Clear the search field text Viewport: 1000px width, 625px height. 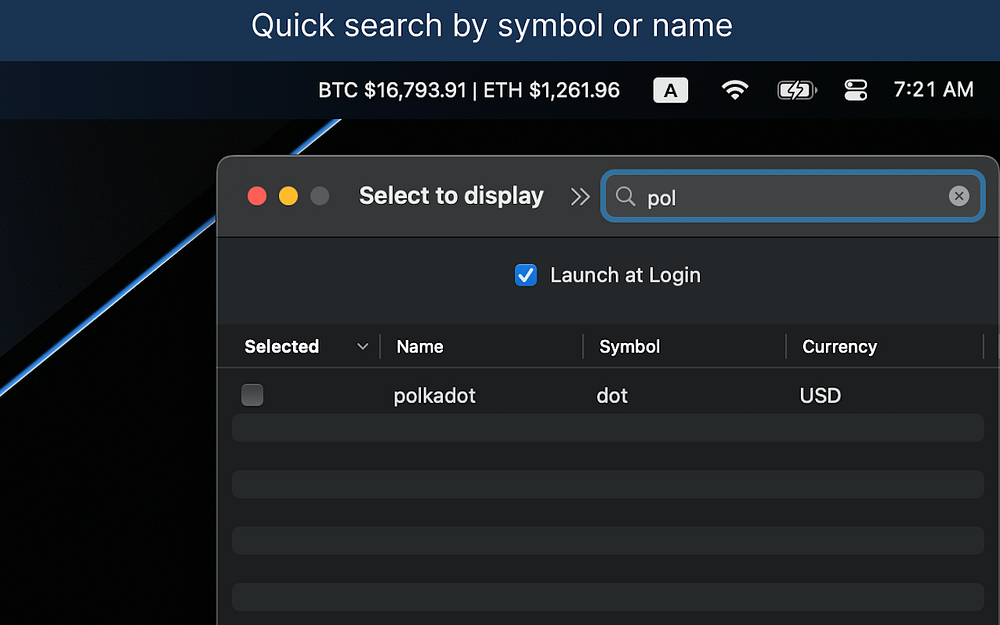click(959, 196)
